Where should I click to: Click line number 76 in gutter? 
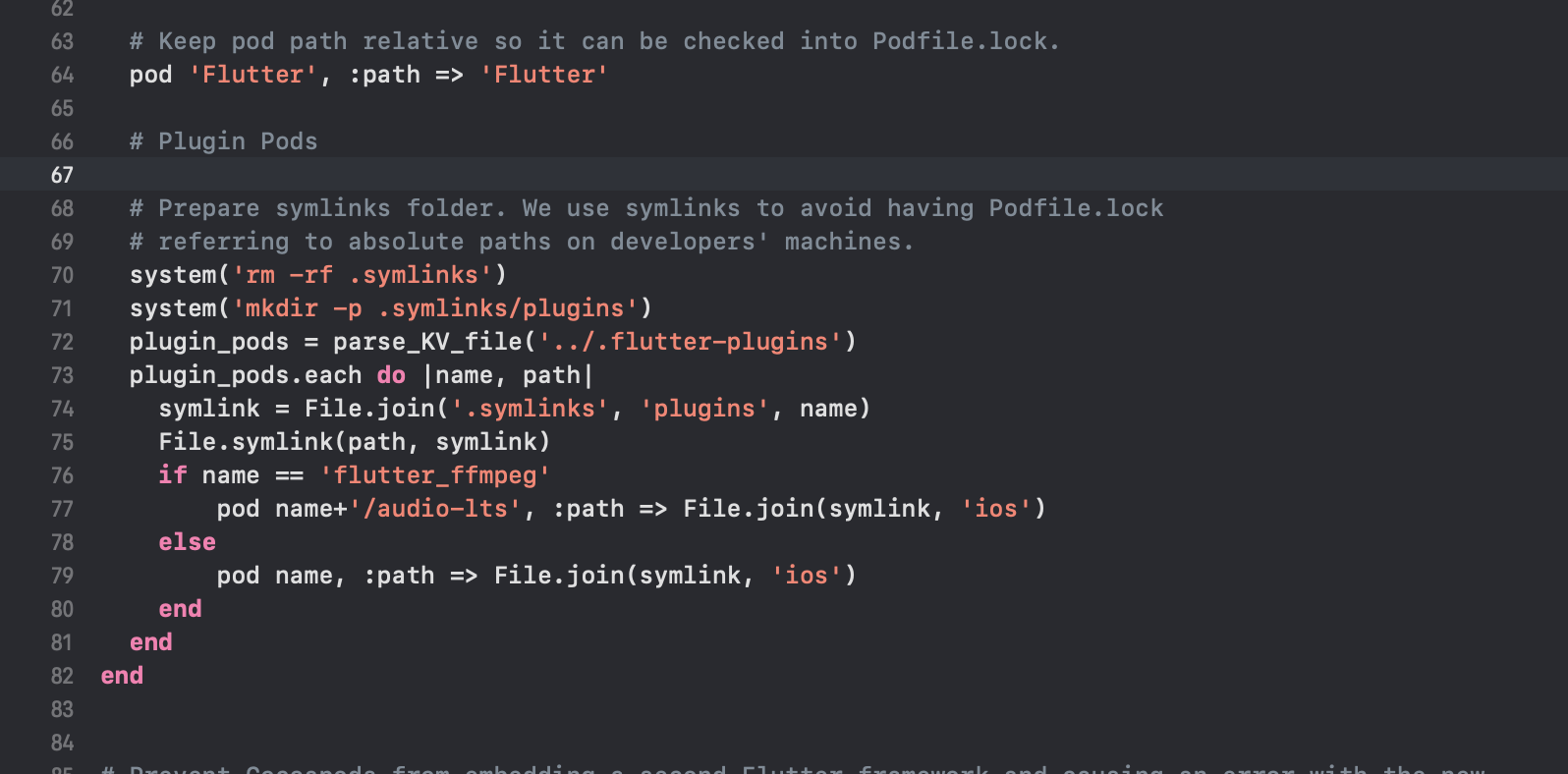click(62, 475)
